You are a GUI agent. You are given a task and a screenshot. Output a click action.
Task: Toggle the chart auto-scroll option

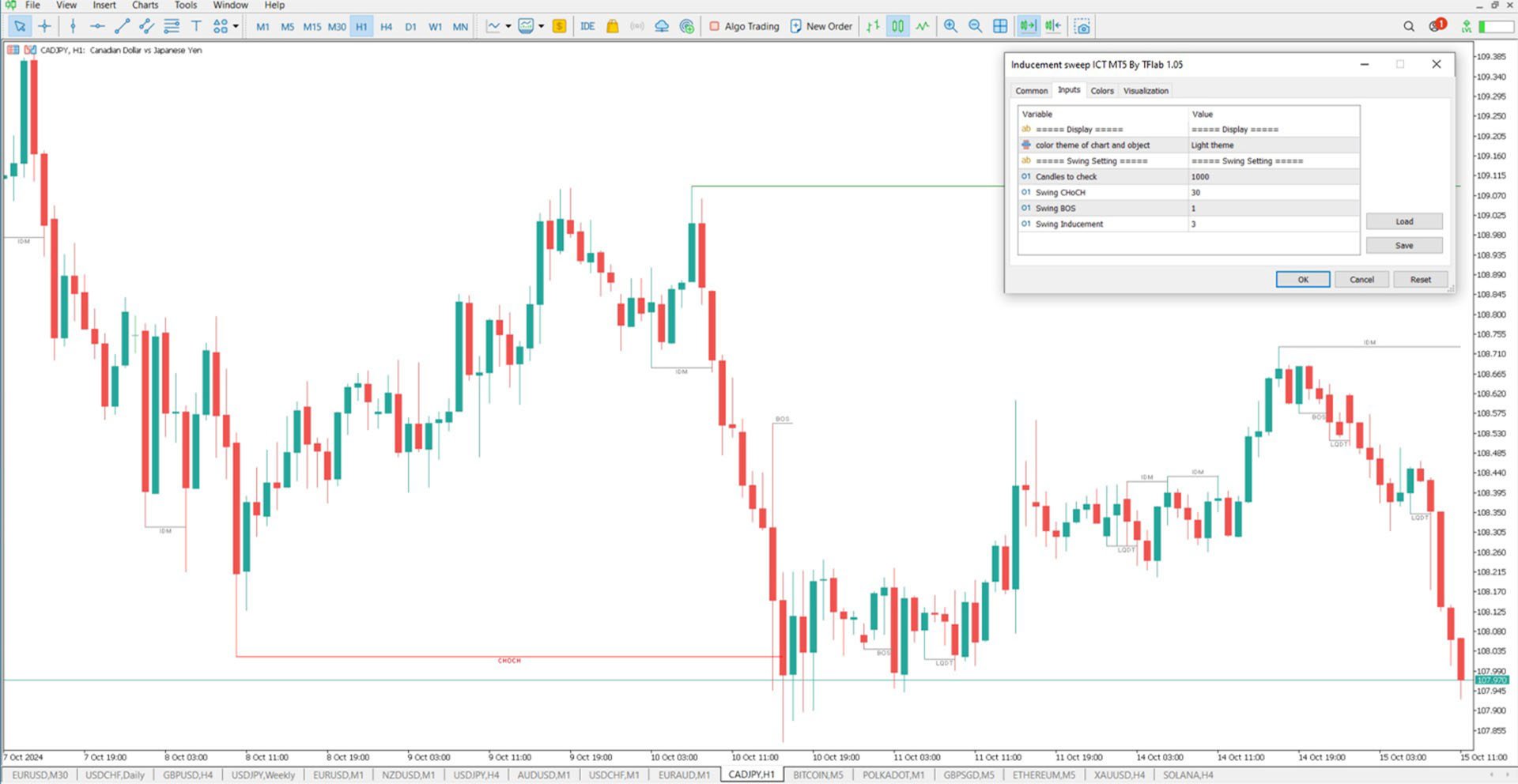coord(1027,26)
